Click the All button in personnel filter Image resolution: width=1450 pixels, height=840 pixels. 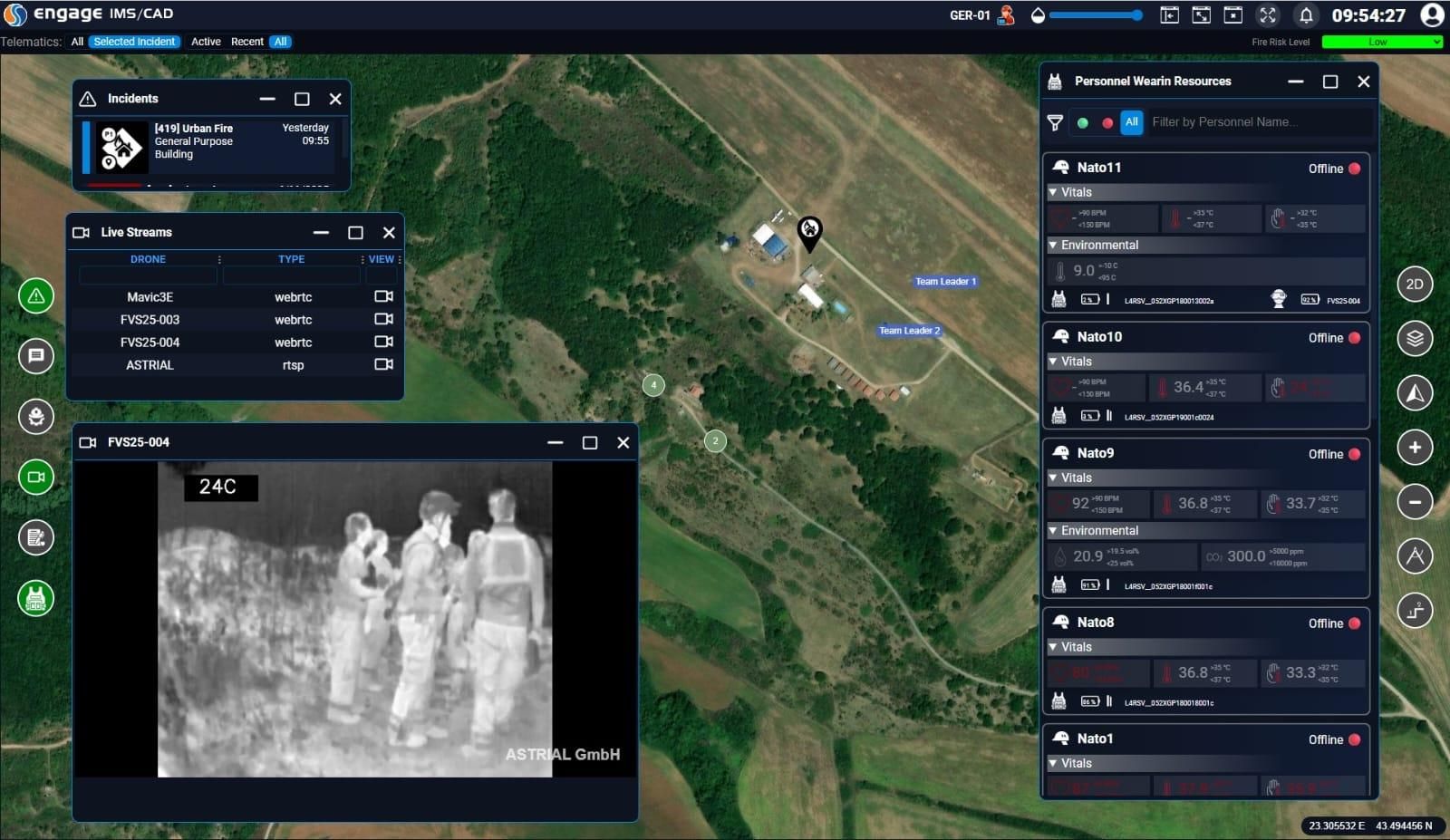(1132, 122)
